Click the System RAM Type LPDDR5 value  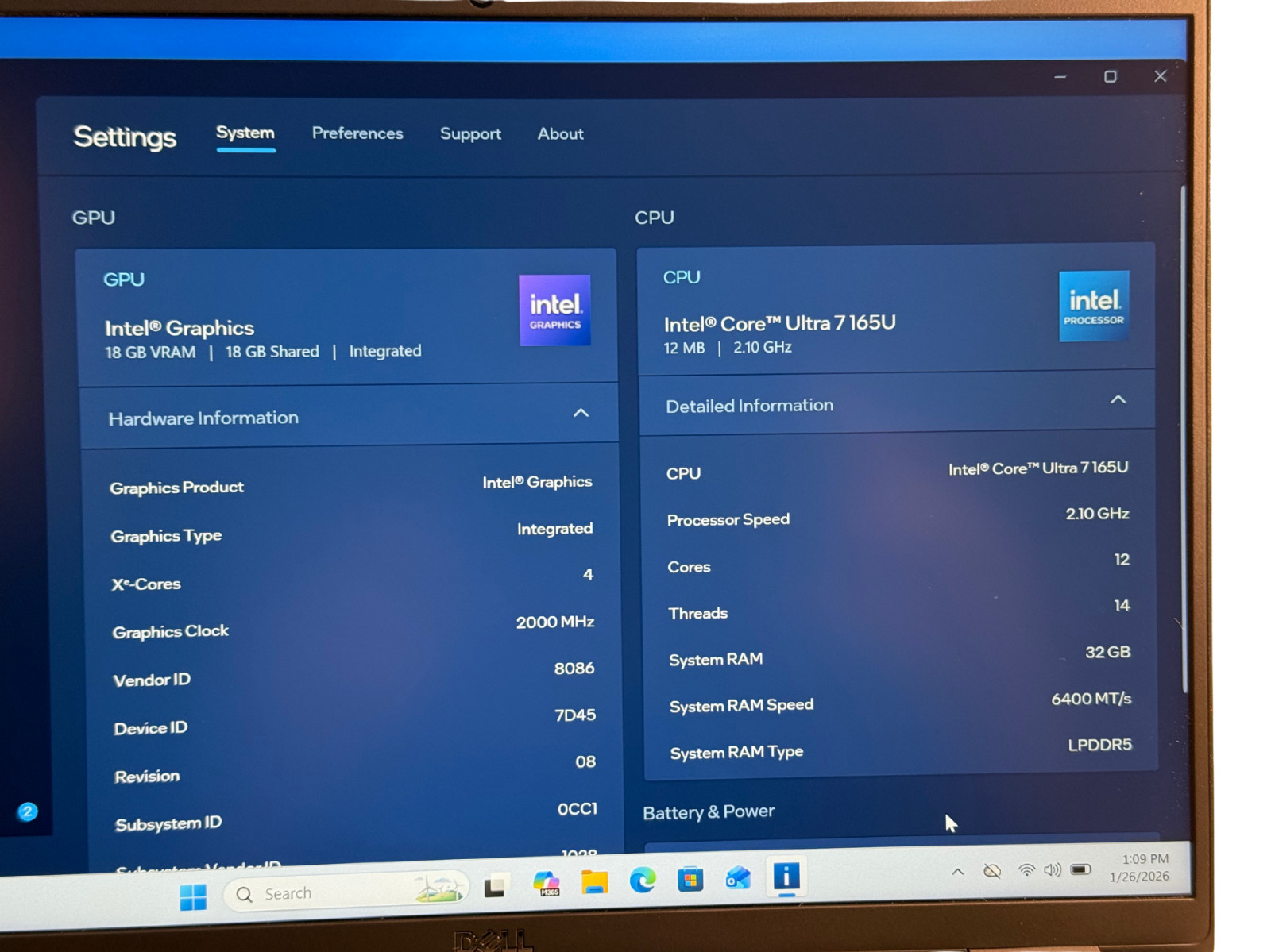tap(1099, 745)
